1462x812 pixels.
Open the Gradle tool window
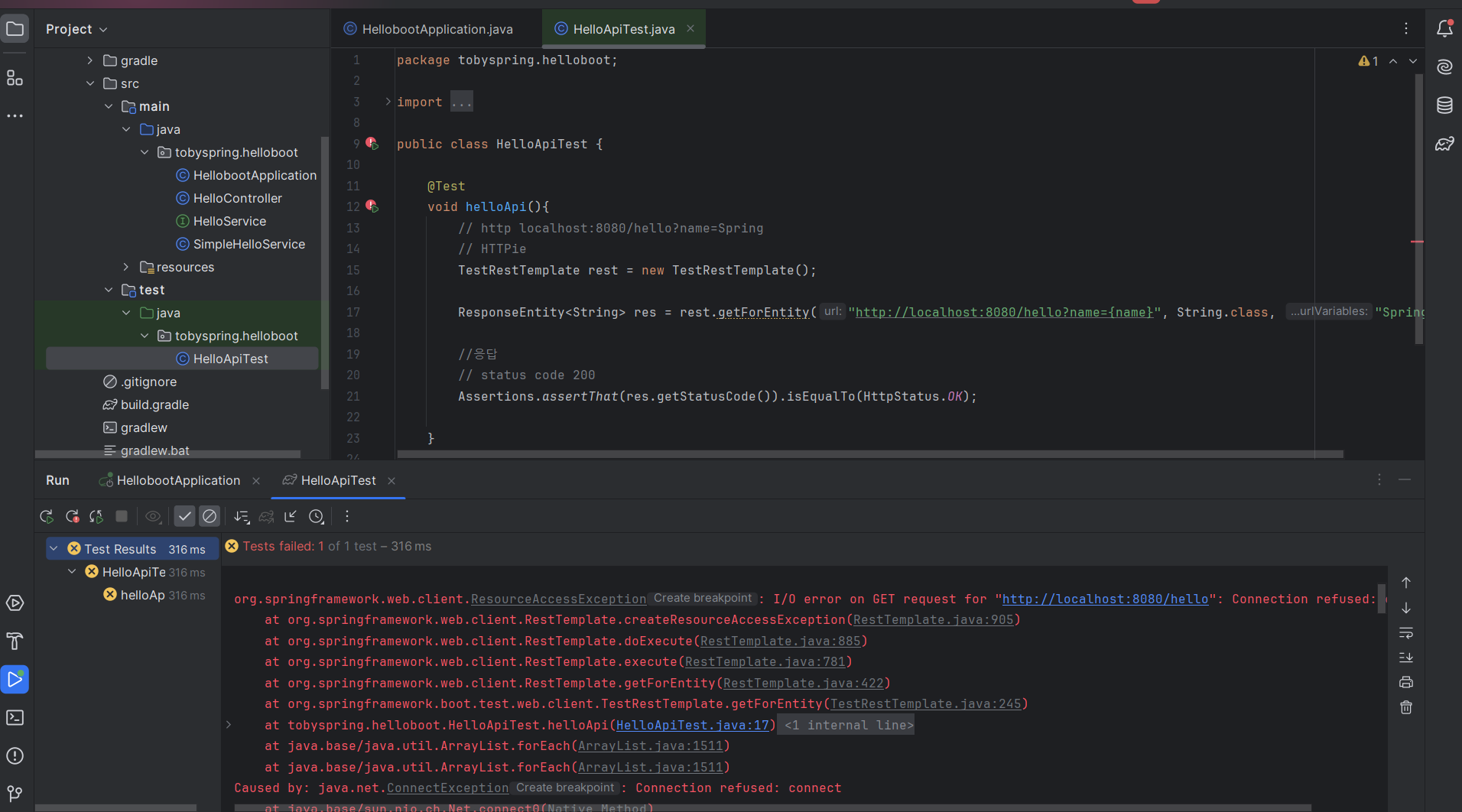point(1444,144)
